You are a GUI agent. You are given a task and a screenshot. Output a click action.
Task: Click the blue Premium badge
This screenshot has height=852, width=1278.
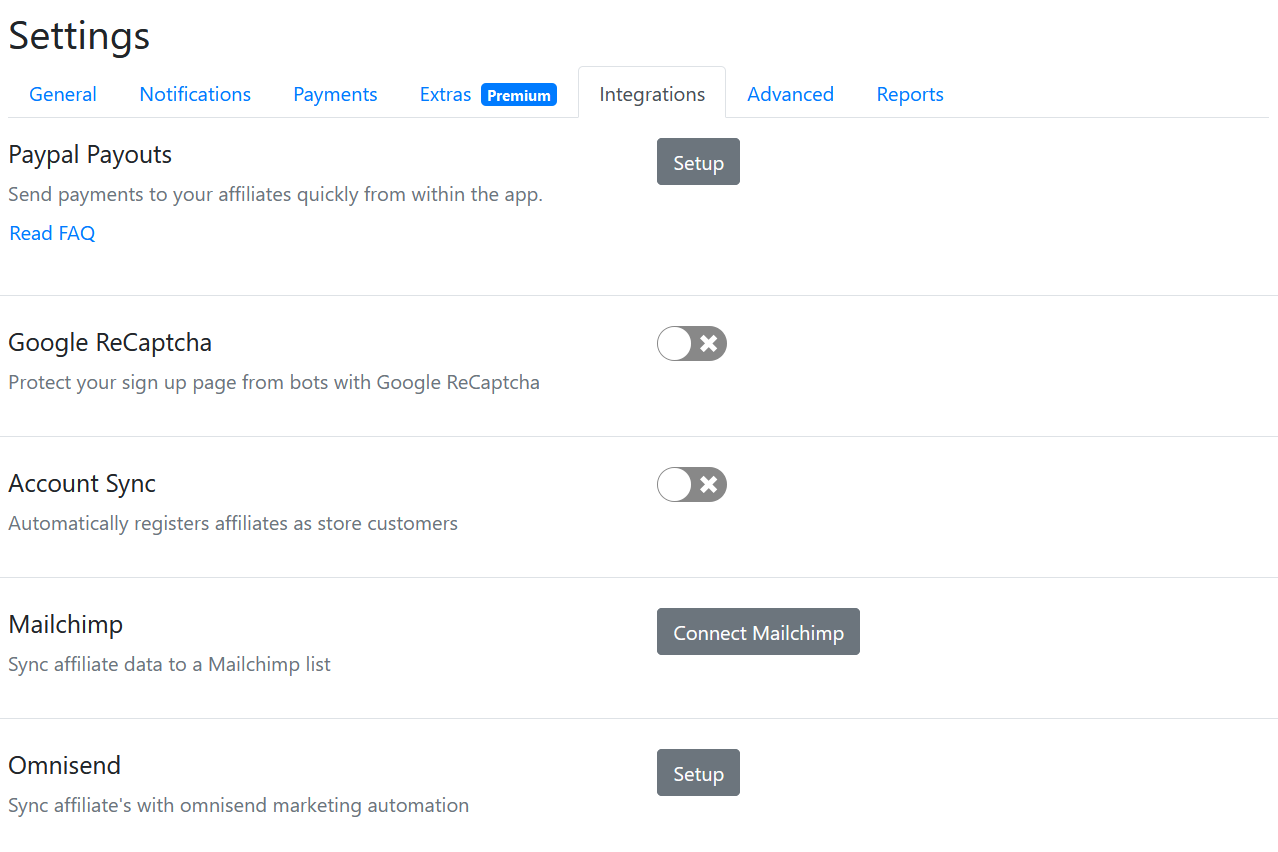click(519, 95)
